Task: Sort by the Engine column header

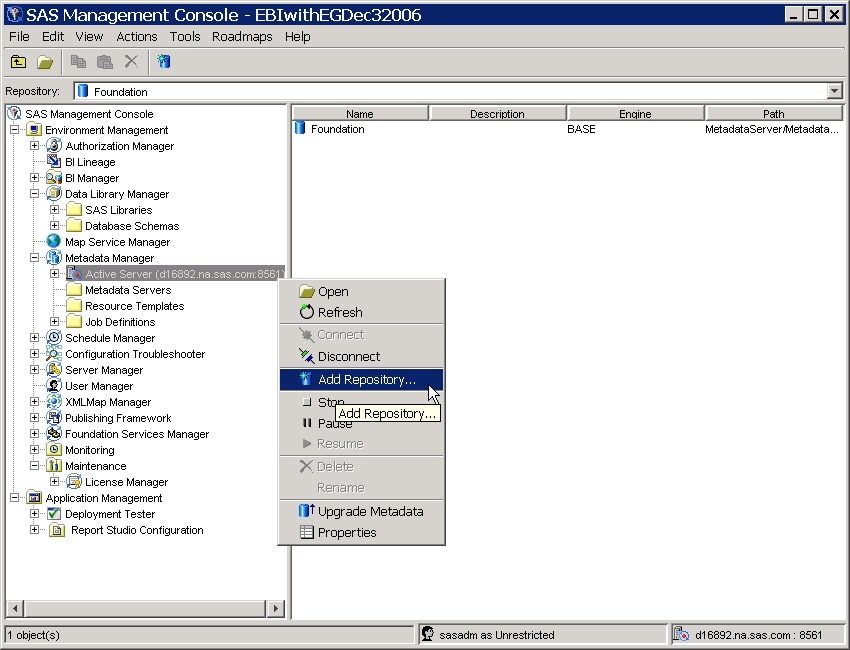Action: pyautogui.click(x=635, y=114)
